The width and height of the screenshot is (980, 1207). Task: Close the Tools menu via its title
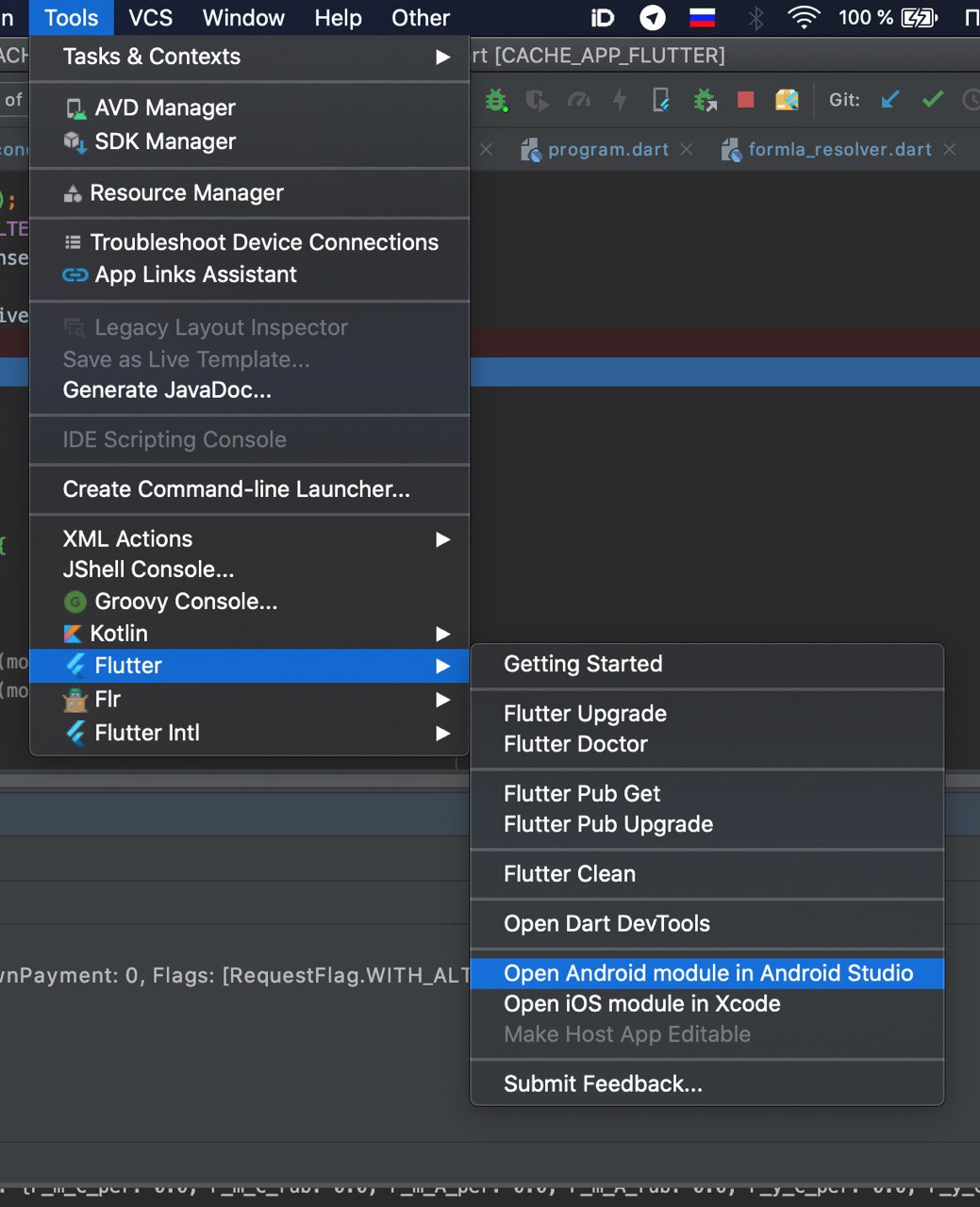72,18
